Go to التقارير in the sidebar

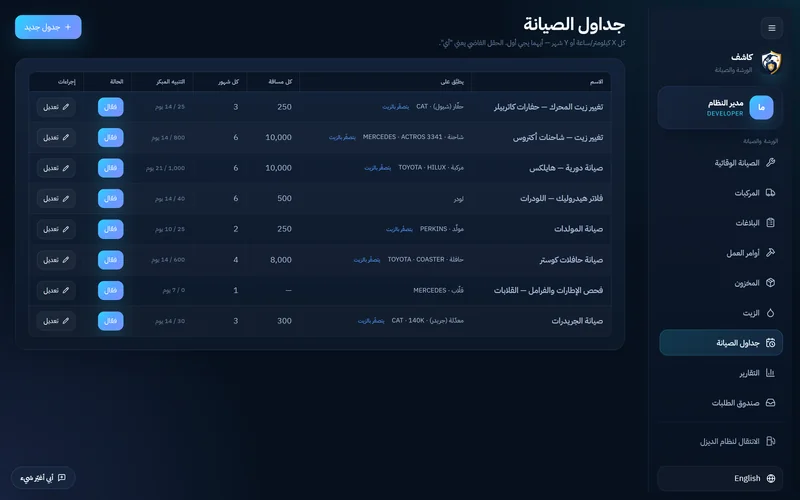721,373
